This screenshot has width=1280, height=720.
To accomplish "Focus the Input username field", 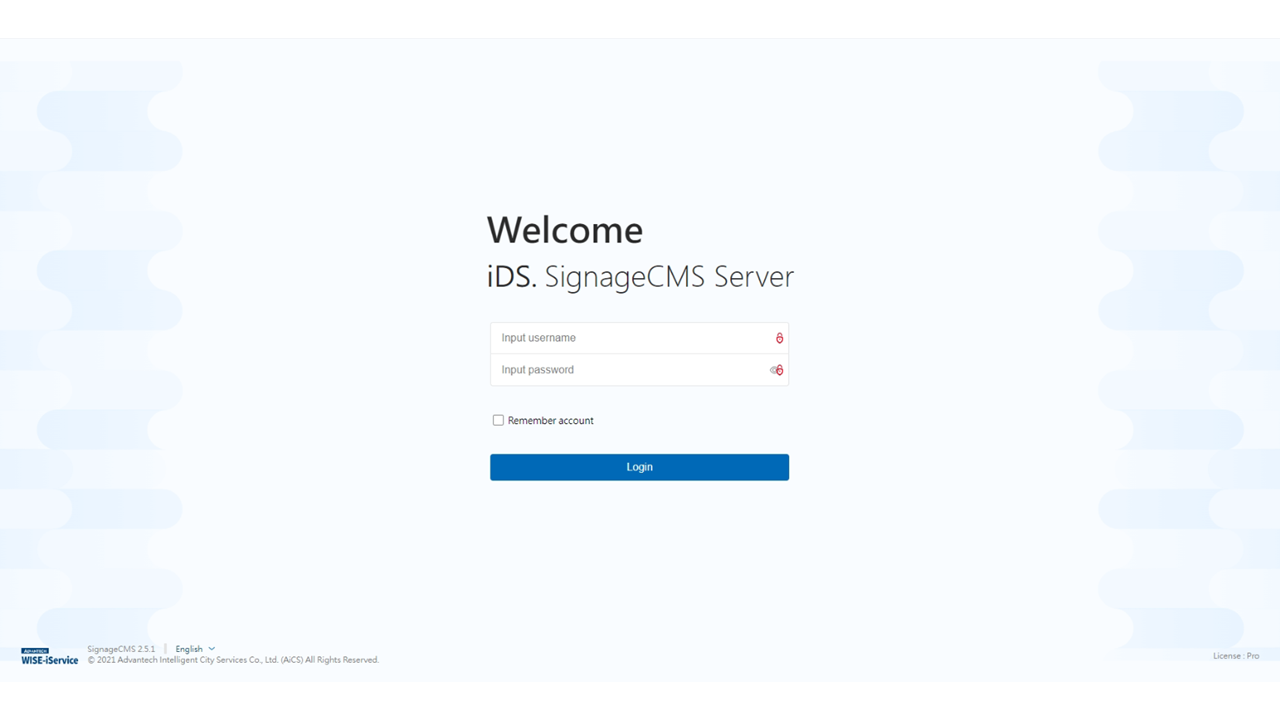I will click(x=630, y=338).
